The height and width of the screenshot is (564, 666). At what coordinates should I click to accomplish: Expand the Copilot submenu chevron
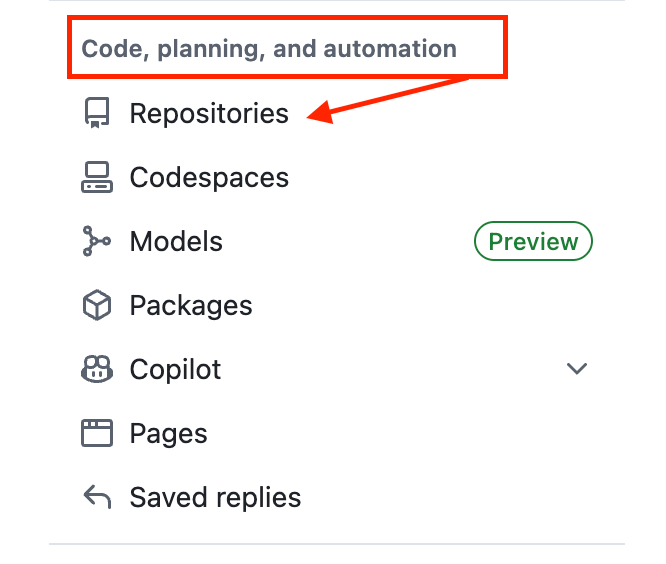[x=576, y=369]
